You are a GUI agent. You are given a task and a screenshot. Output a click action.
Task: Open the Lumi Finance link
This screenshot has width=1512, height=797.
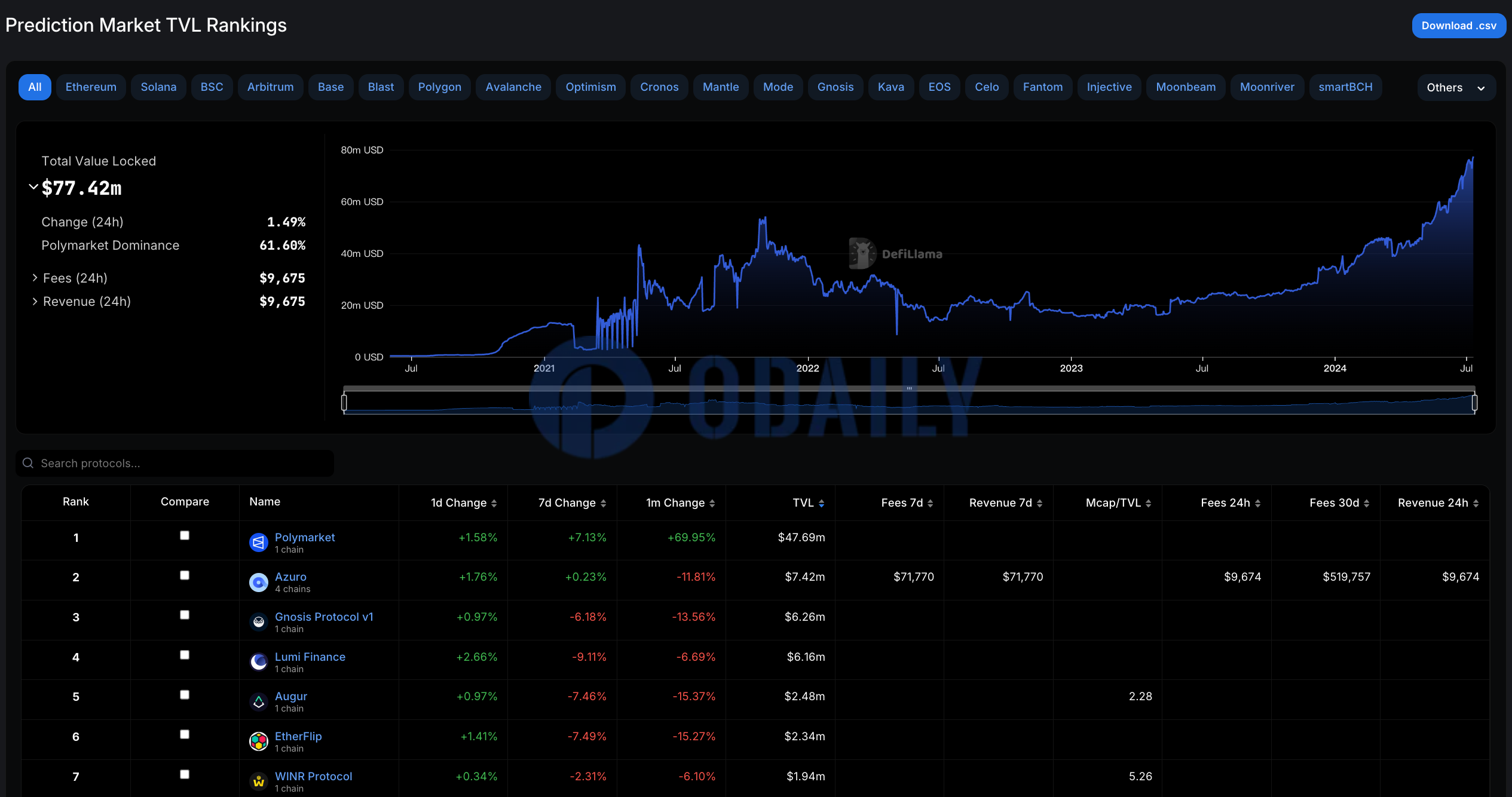(310, 657)
